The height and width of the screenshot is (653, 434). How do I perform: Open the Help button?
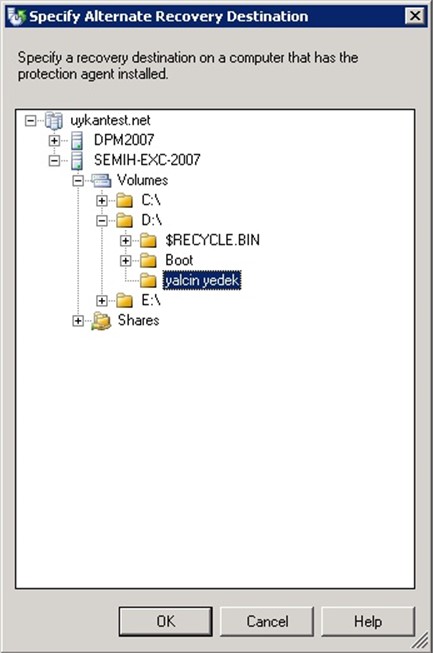pos(368,621)
